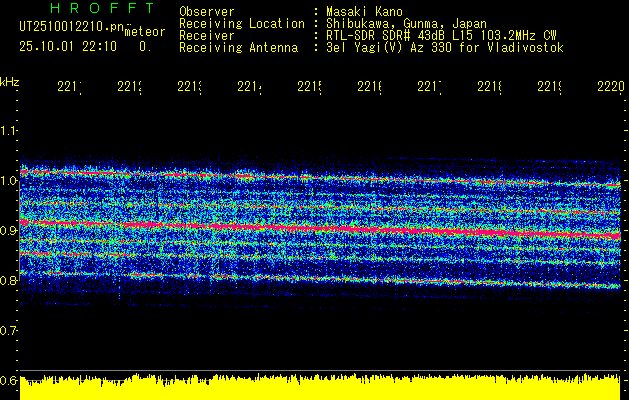Click the 2215 time marker
Image resolution: width=629 pixels, height=400 pixels.
310,86
